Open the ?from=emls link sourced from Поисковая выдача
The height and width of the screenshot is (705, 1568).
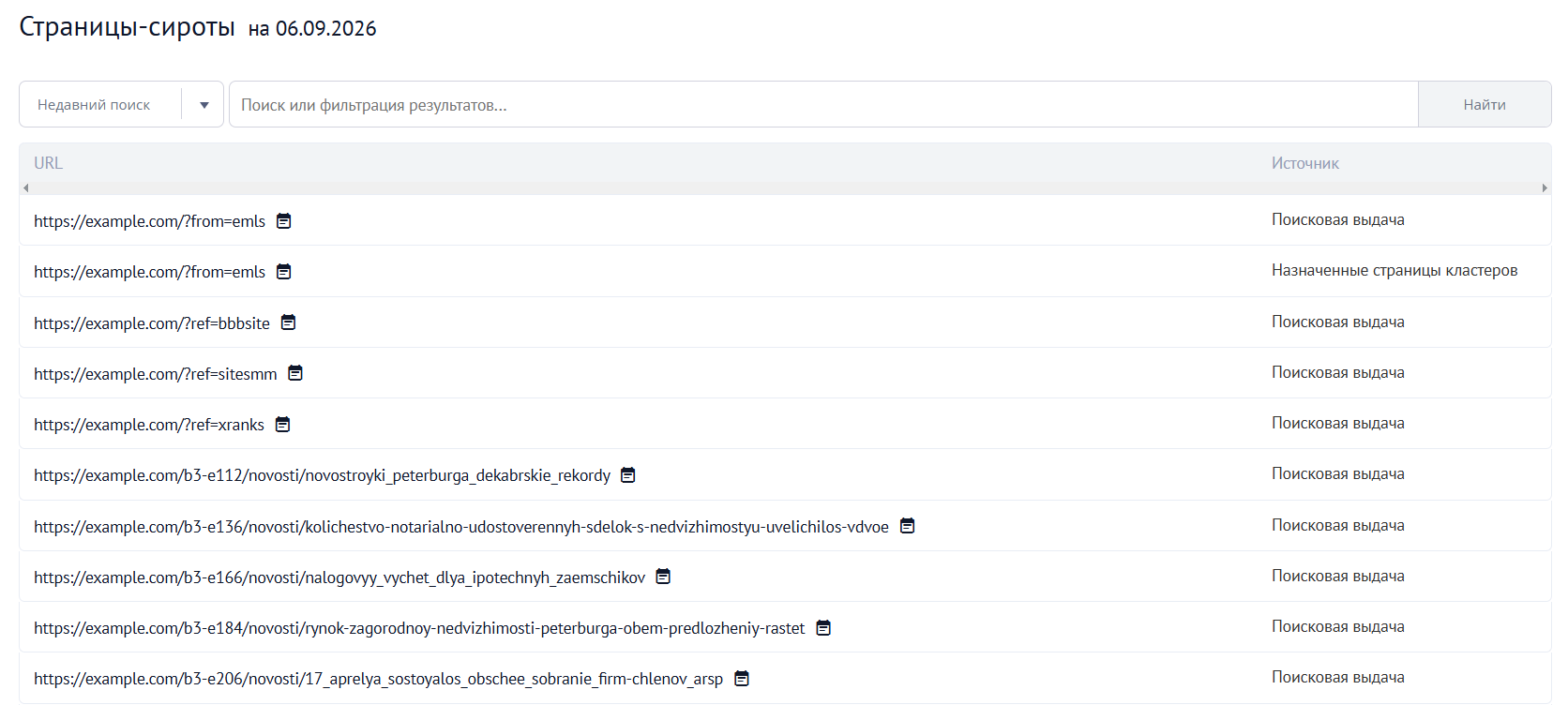pos(150,221)
